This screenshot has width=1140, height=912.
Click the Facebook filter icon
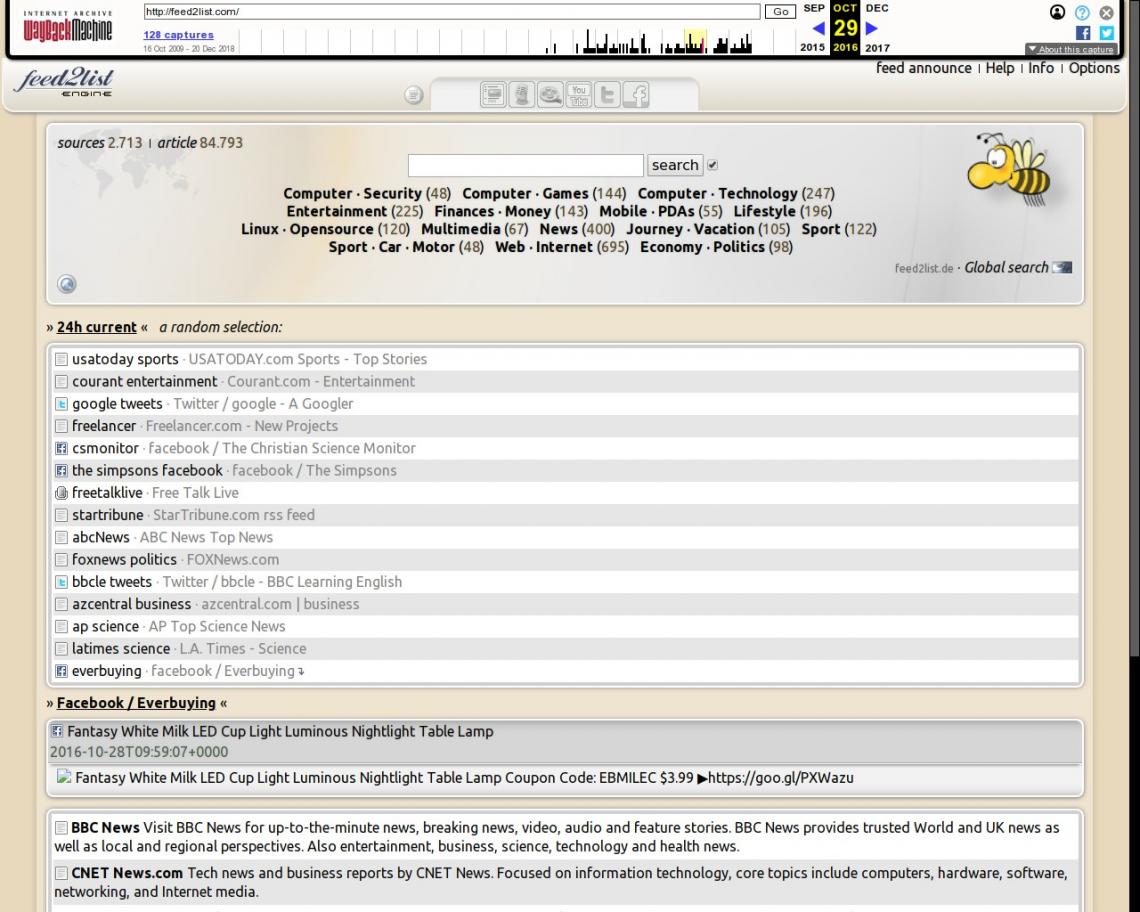(635, 95)
